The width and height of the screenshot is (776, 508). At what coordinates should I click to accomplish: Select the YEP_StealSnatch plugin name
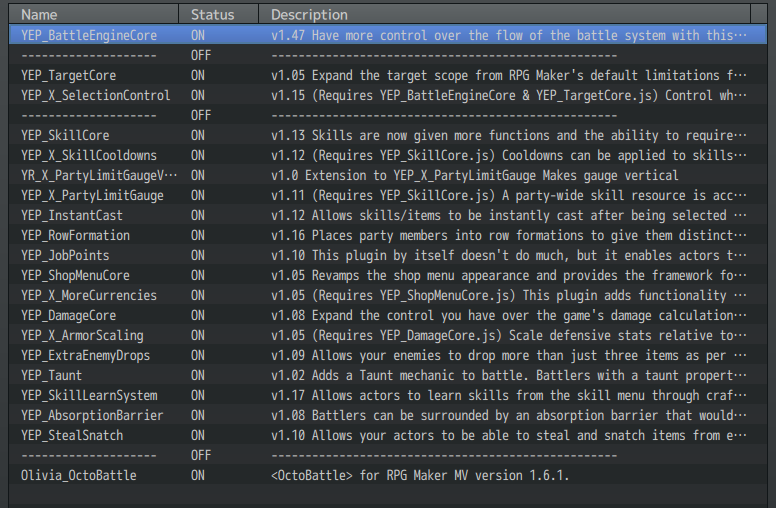pyautogui.click(x=72, y=435)
